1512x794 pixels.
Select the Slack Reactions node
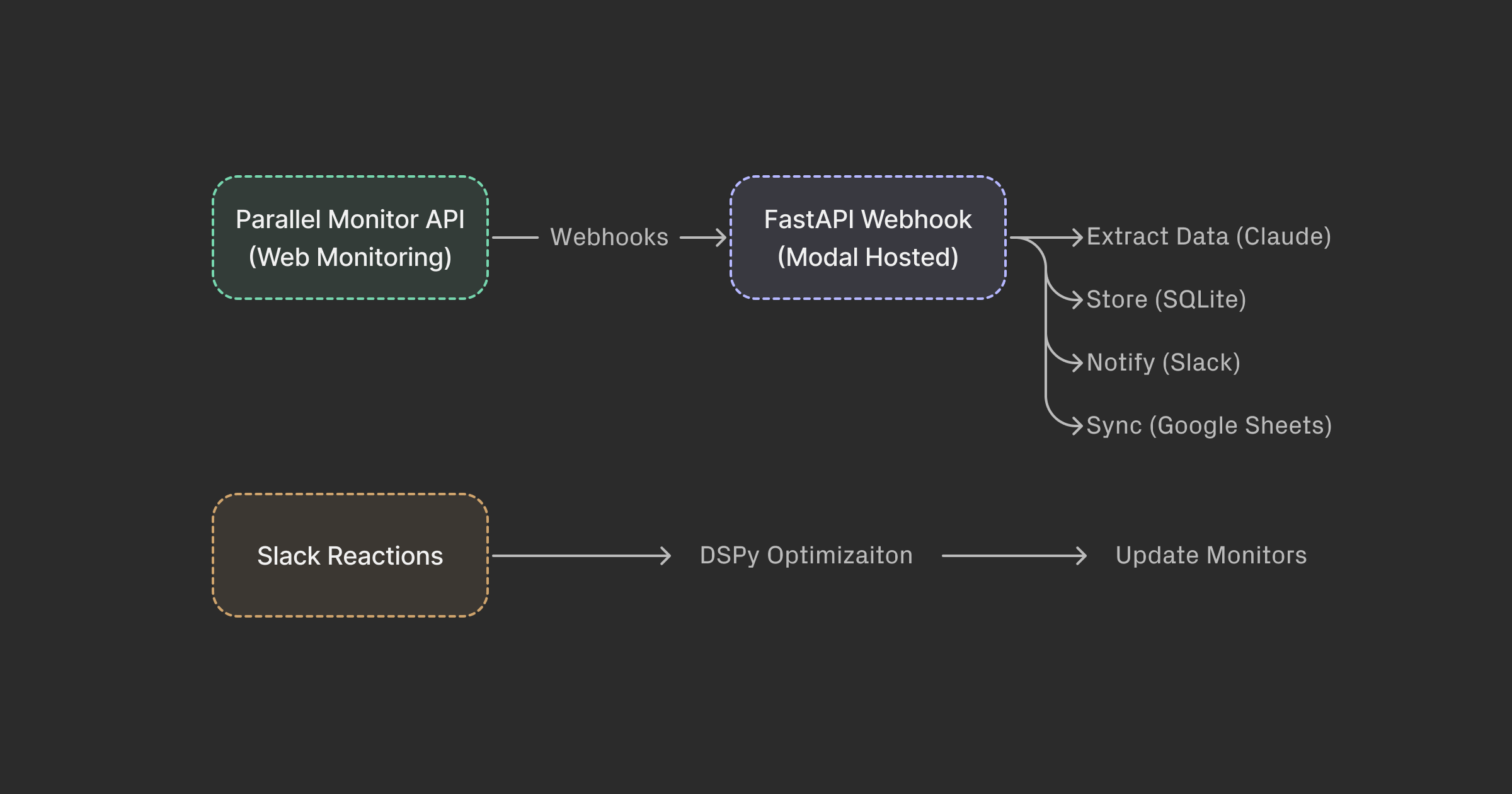[351, 556]
